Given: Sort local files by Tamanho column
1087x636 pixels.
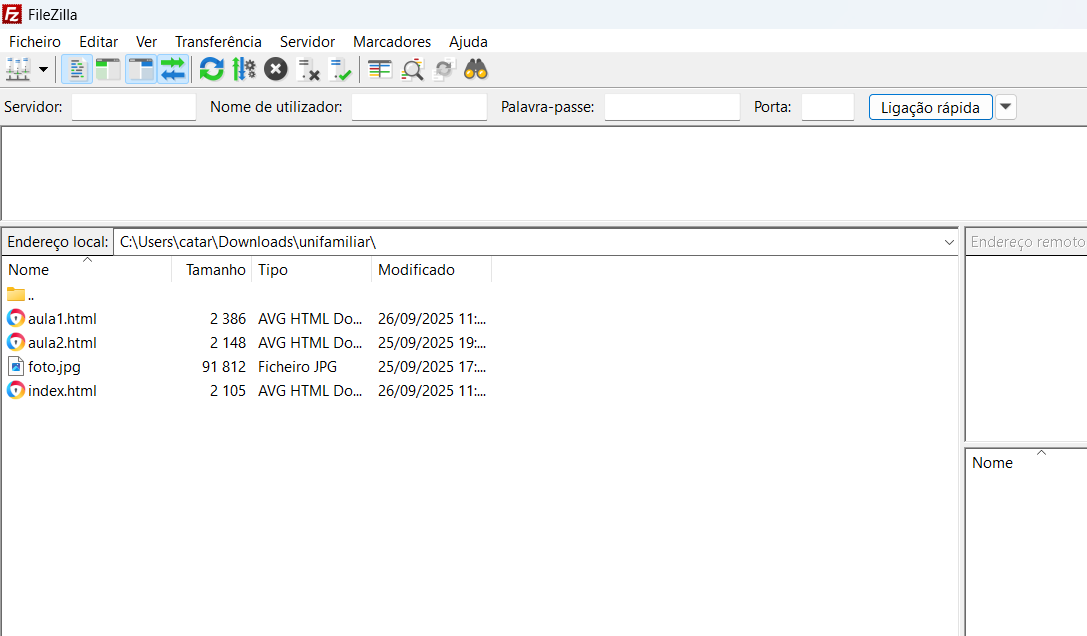Looking at the screenshot, I should [215, 270].
